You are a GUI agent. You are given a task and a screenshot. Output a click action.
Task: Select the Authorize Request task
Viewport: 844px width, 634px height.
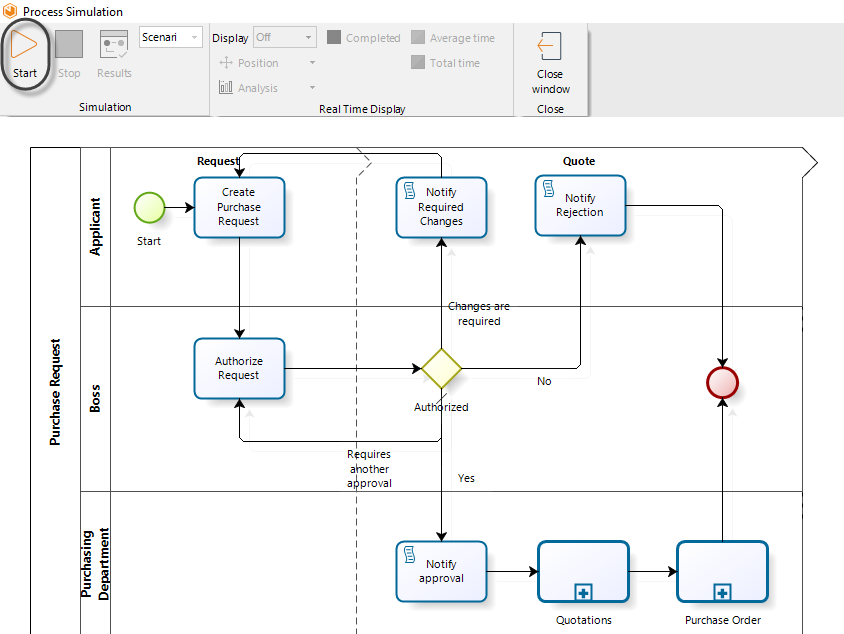tap(239, 368)
